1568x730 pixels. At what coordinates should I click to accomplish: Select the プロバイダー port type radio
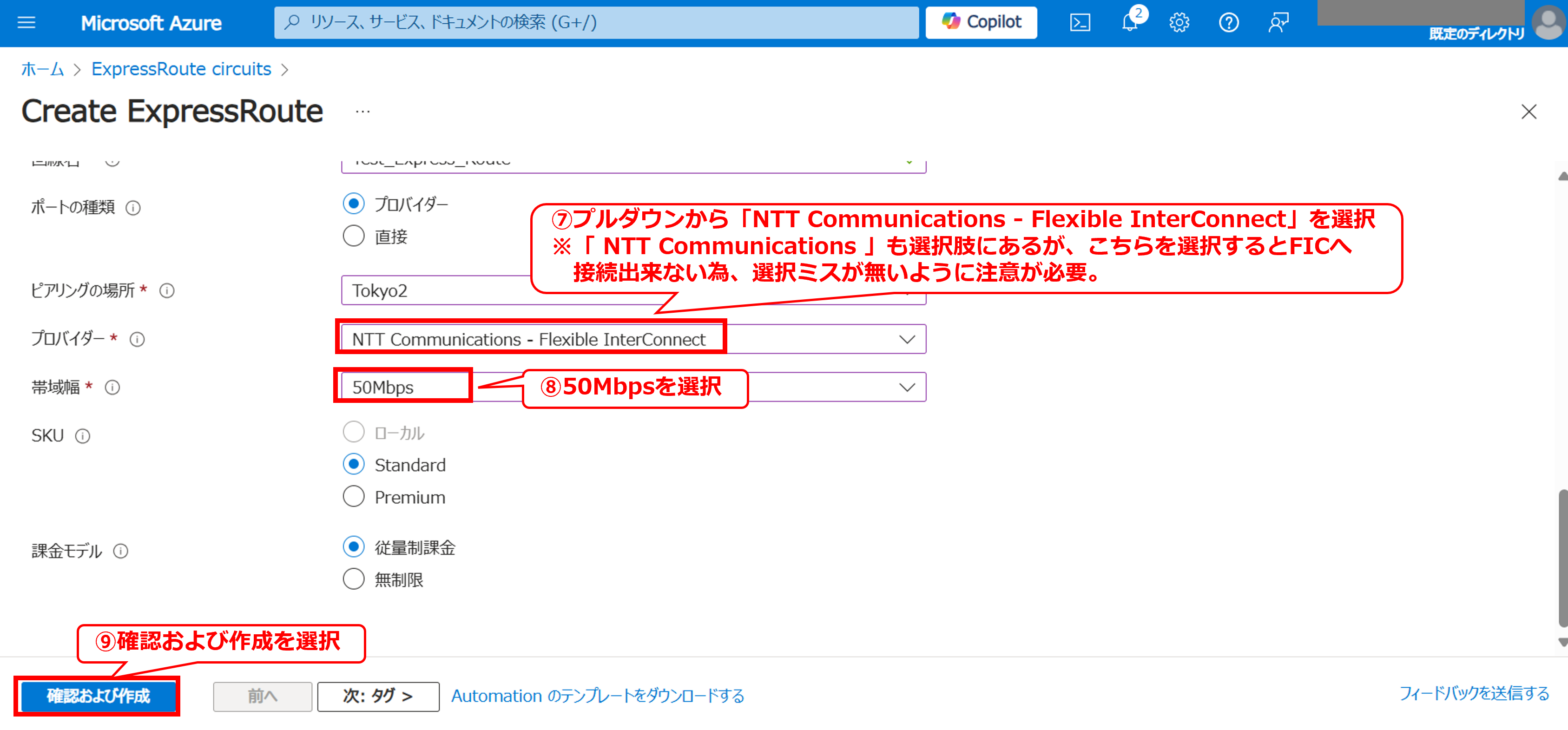pos(354,204)
